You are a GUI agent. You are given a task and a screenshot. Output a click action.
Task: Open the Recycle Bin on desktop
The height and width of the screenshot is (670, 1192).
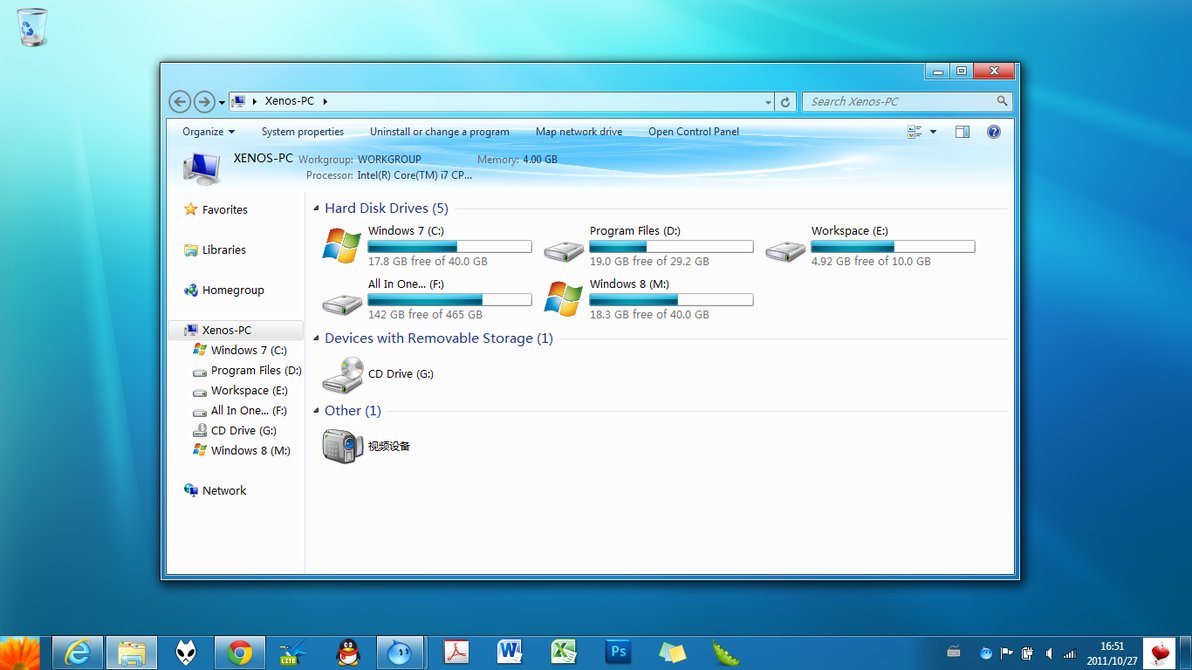tap(32, 27)
